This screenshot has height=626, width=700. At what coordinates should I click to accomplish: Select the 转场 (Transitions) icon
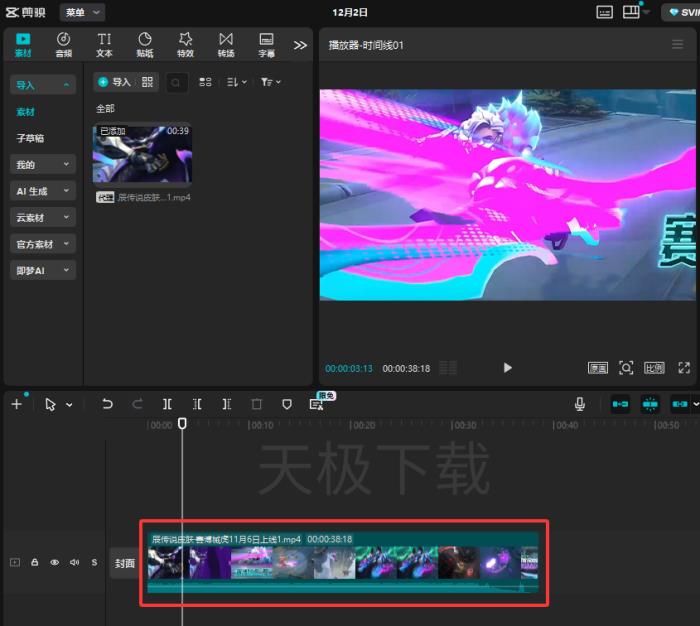[x=226, y=44]
